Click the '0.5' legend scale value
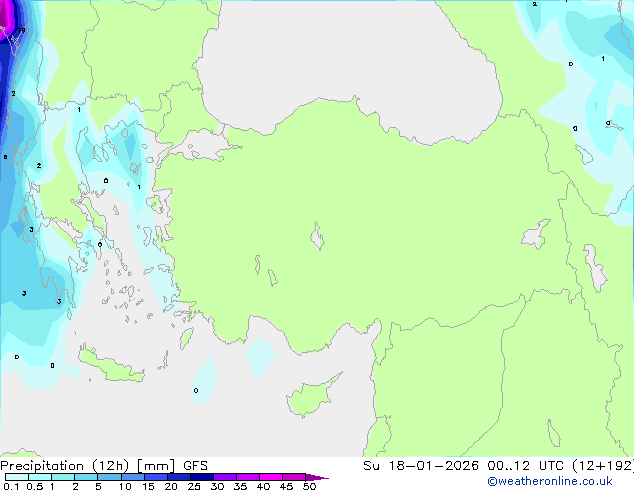This screenshot has width=634, height=490. 35,486
